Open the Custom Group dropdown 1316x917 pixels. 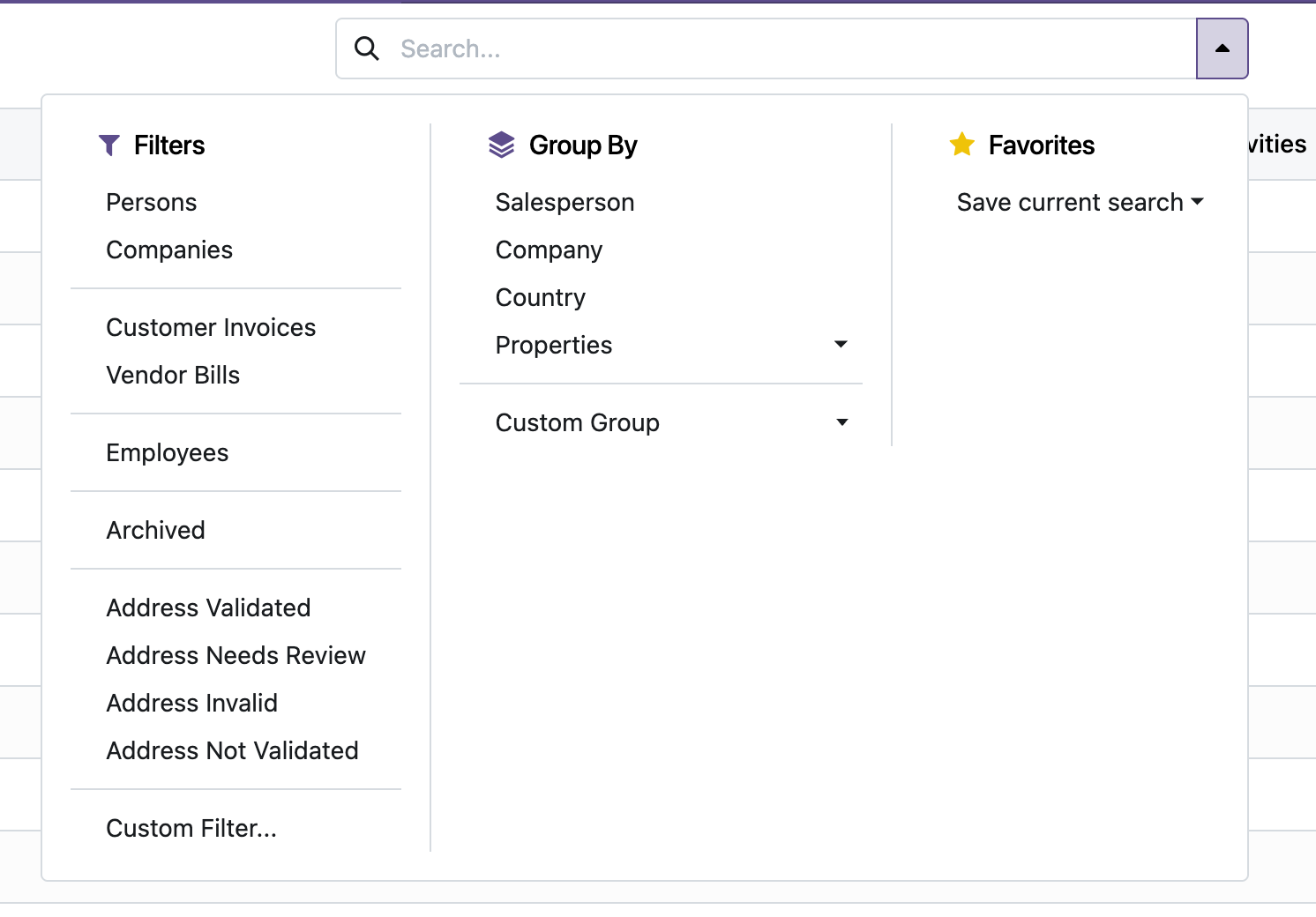click(662, 422)
